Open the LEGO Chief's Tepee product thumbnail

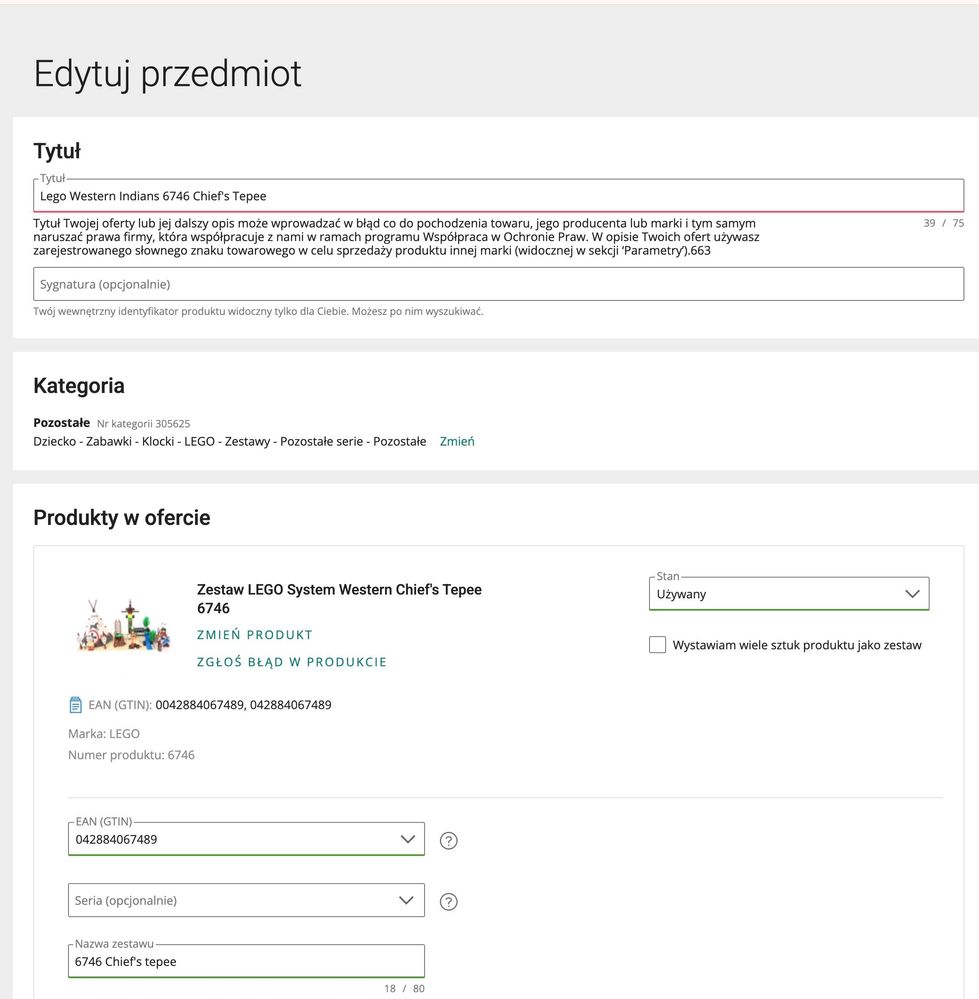point(123,625)
